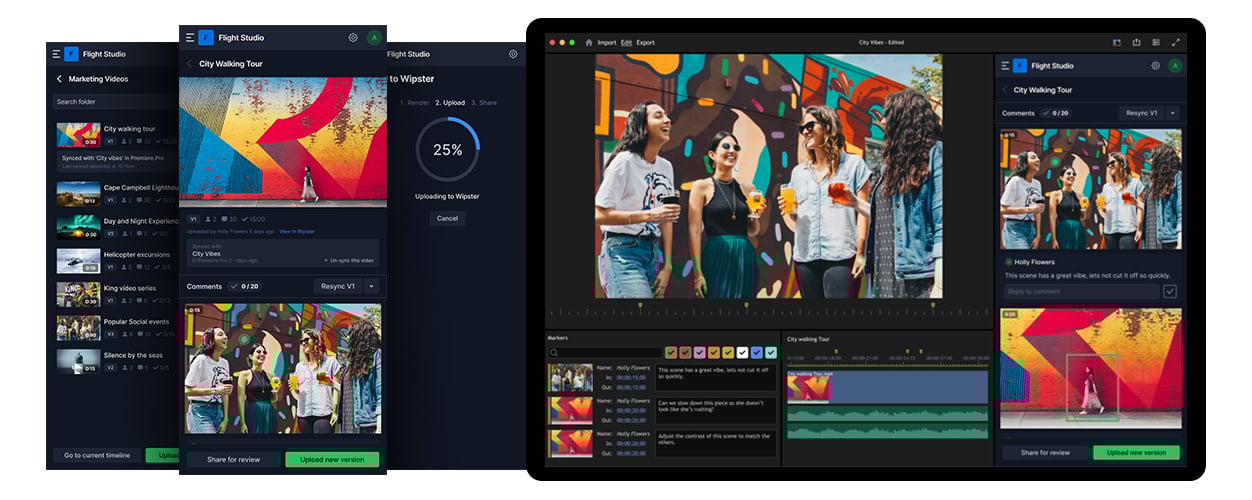
Task: Click Upload new version in the mobile panel
Action: click(332, 460)
